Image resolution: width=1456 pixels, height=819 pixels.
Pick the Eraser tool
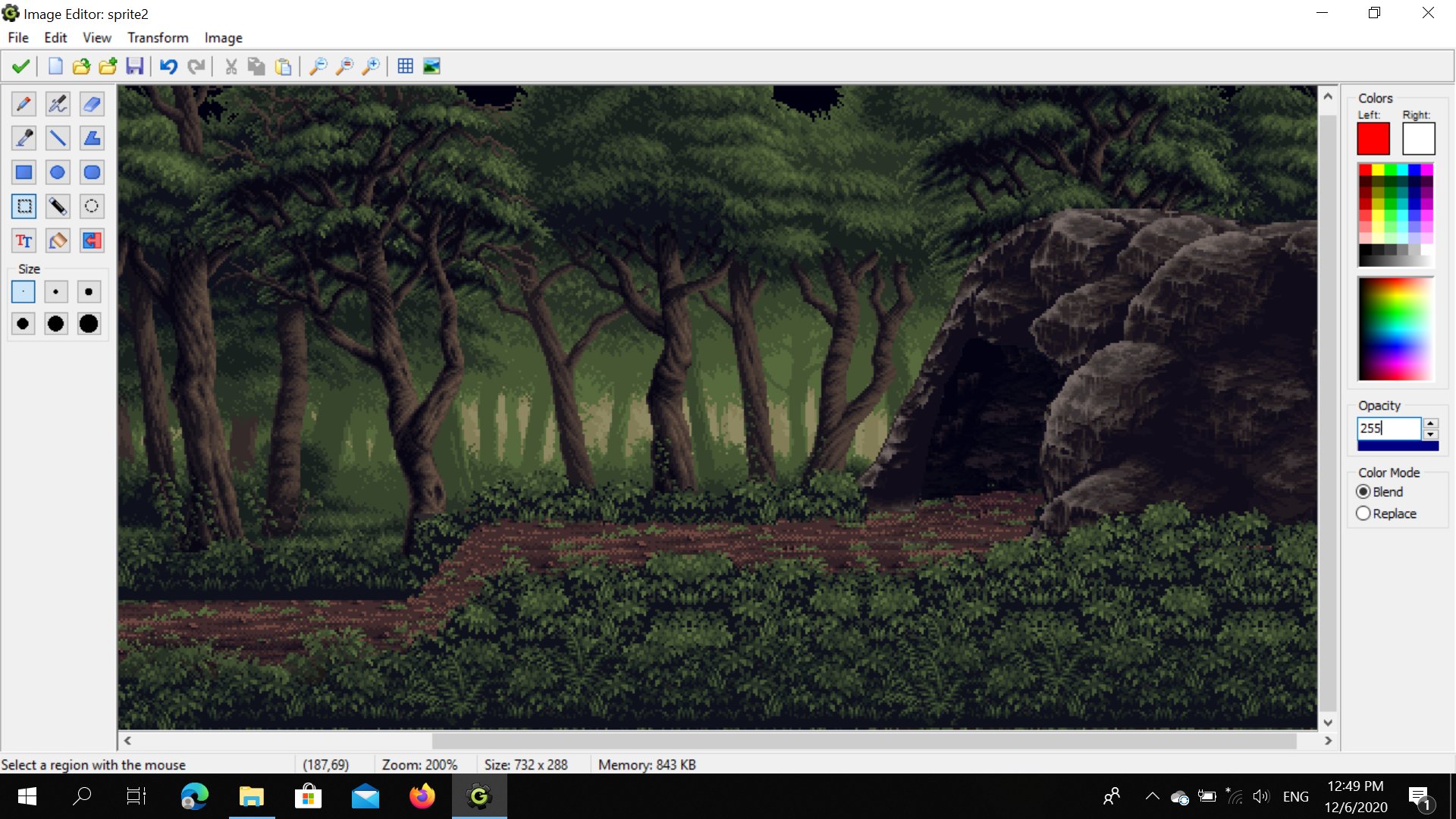[x=92, y=104]
